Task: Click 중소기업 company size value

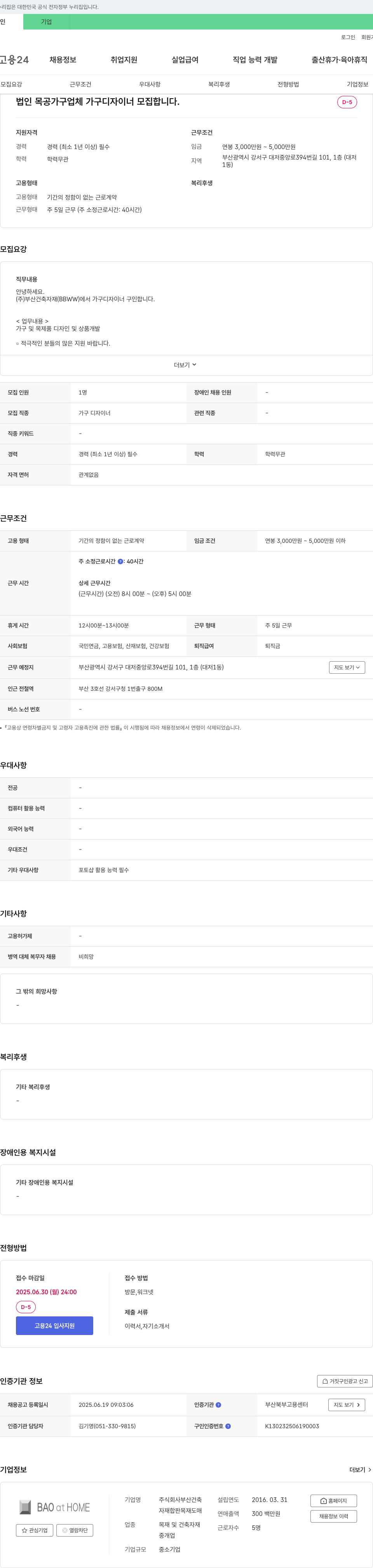Action: click(x=169, y=1550)
